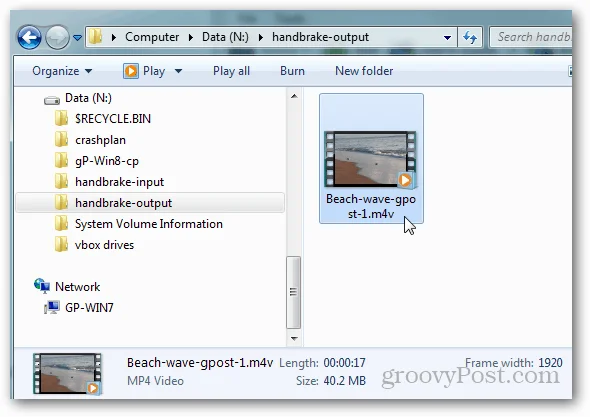590x417 pixels.
Task: Select the GP-WIN7 computer icon
Action: point(52,307)
